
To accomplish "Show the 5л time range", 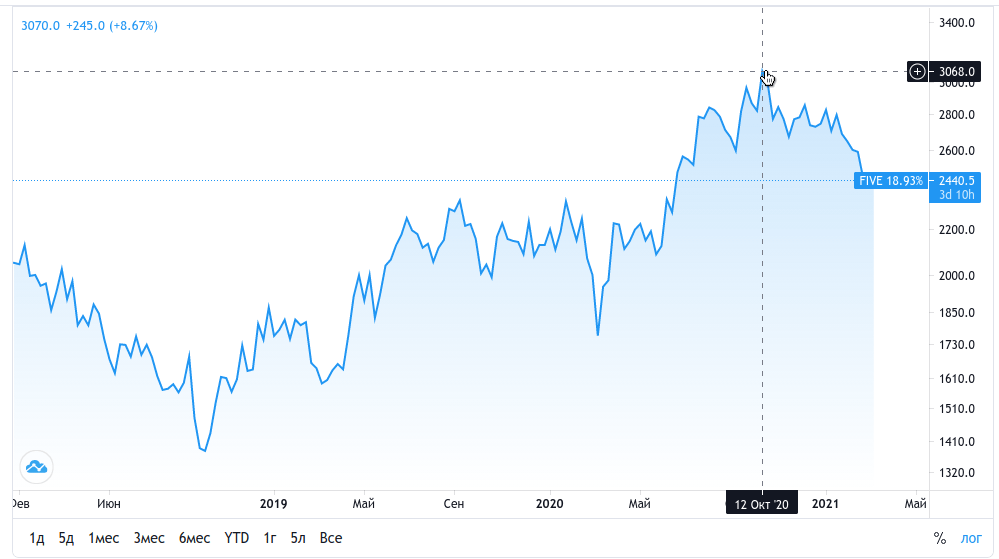I will pyautogui.click(x=298, y=538).
